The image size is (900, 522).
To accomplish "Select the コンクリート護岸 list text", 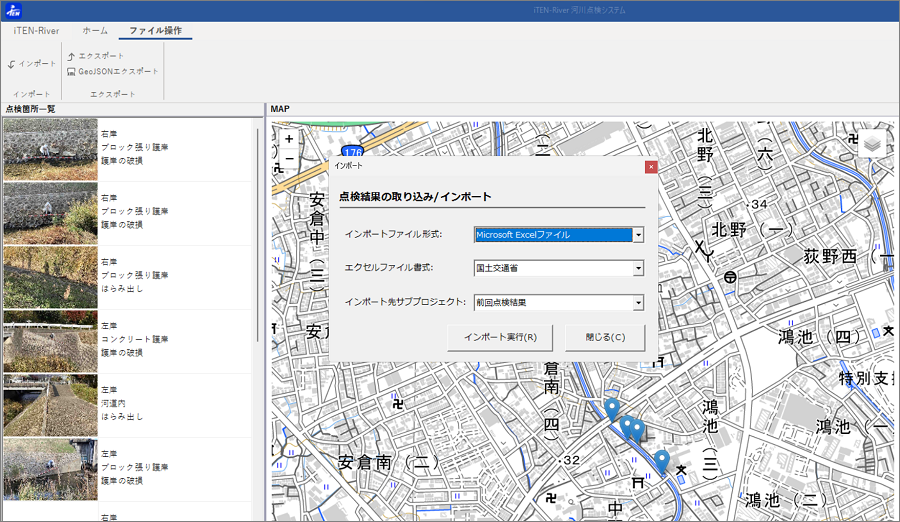I will pyautogui.click(x=135, y=339).
